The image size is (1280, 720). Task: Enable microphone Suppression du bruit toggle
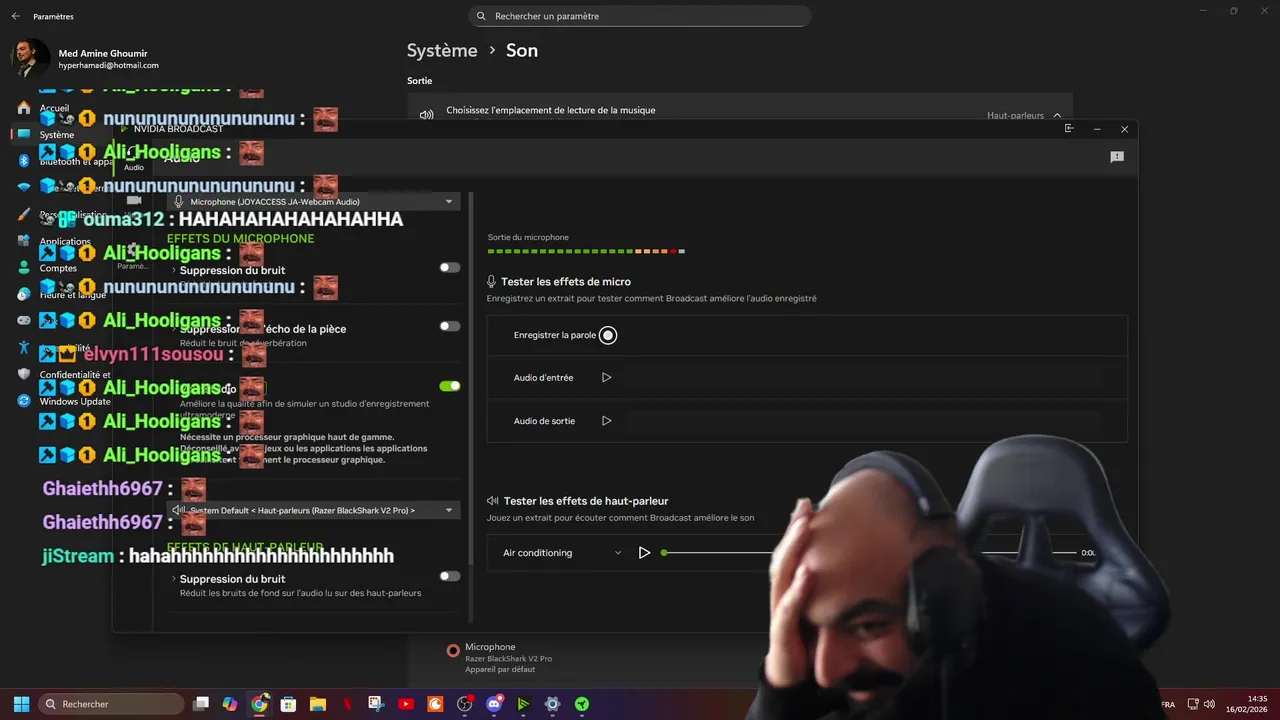click(x=450, y=268)
